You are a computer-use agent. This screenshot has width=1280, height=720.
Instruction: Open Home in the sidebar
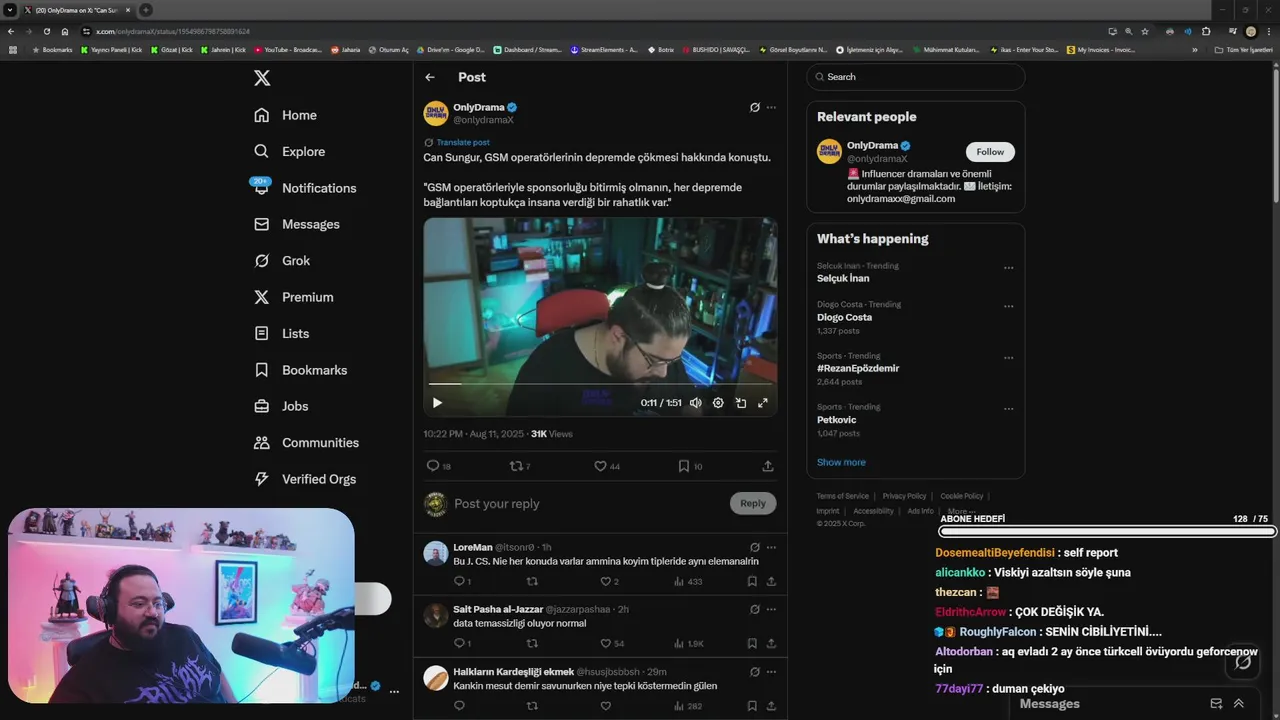pos(286,115)
